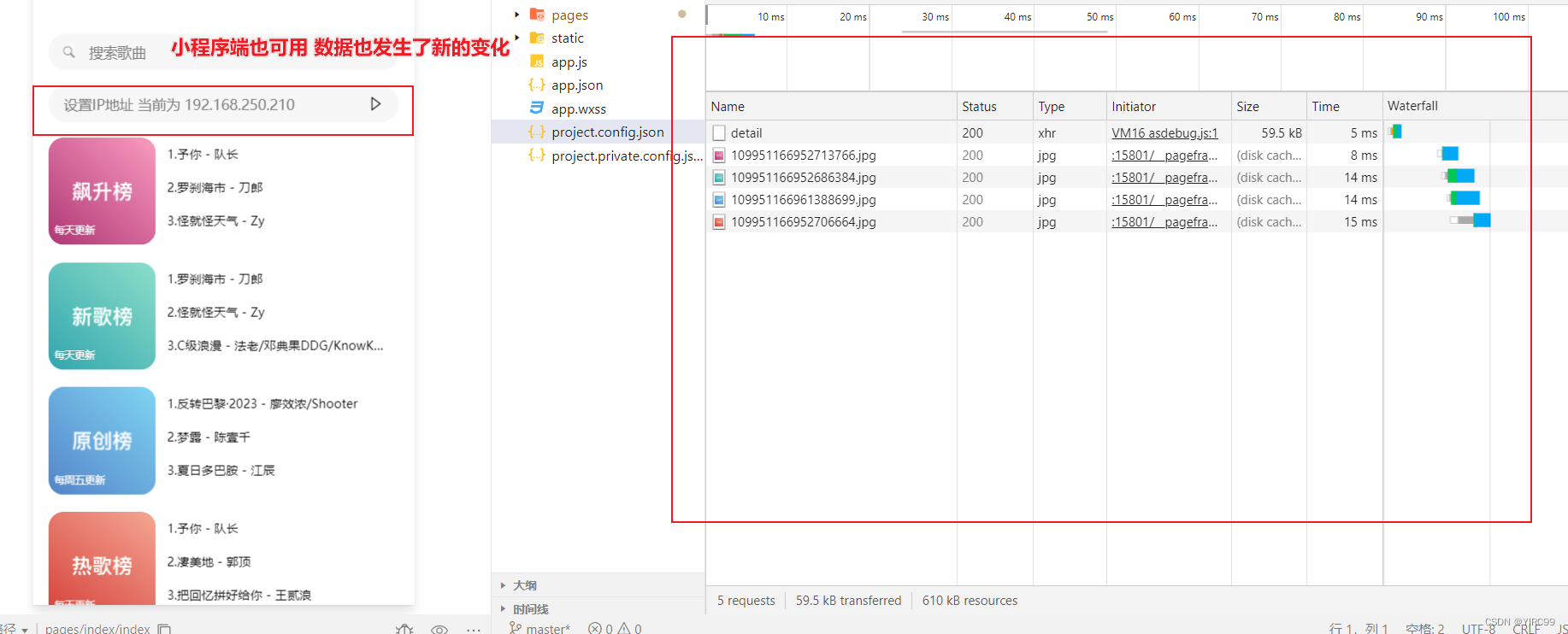Screen dimensions: 1568x634
Task: Click the waterfall bar of detail request
Action: (x=1394, y=132)
